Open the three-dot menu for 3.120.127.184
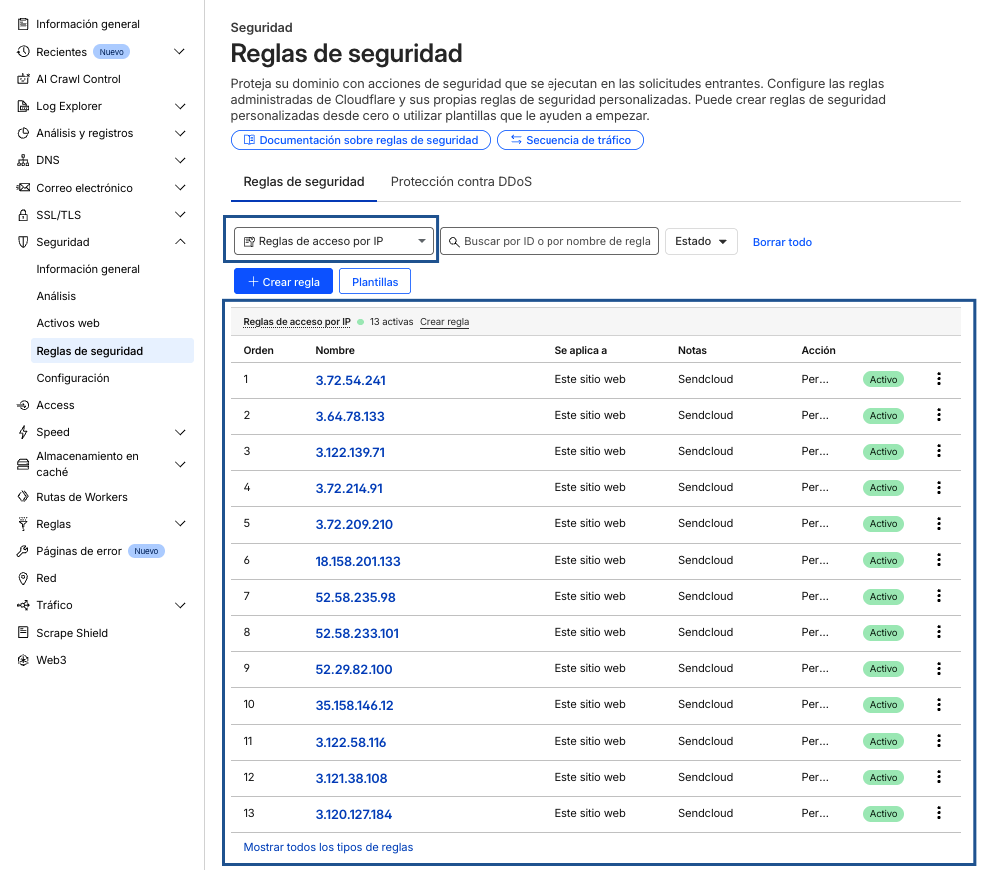This screenshot has width=985, height=870. [939, 813]
